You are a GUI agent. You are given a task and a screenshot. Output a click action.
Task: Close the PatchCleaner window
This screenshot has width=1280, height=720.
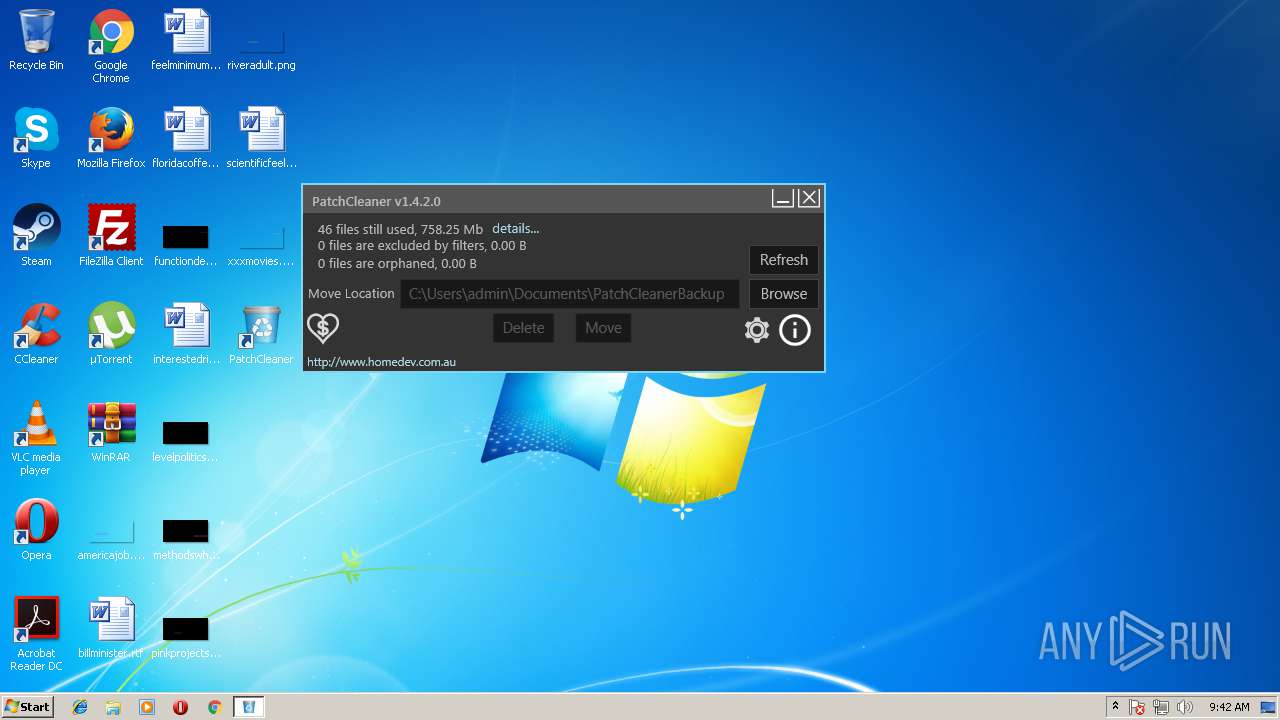click(809, 198)
